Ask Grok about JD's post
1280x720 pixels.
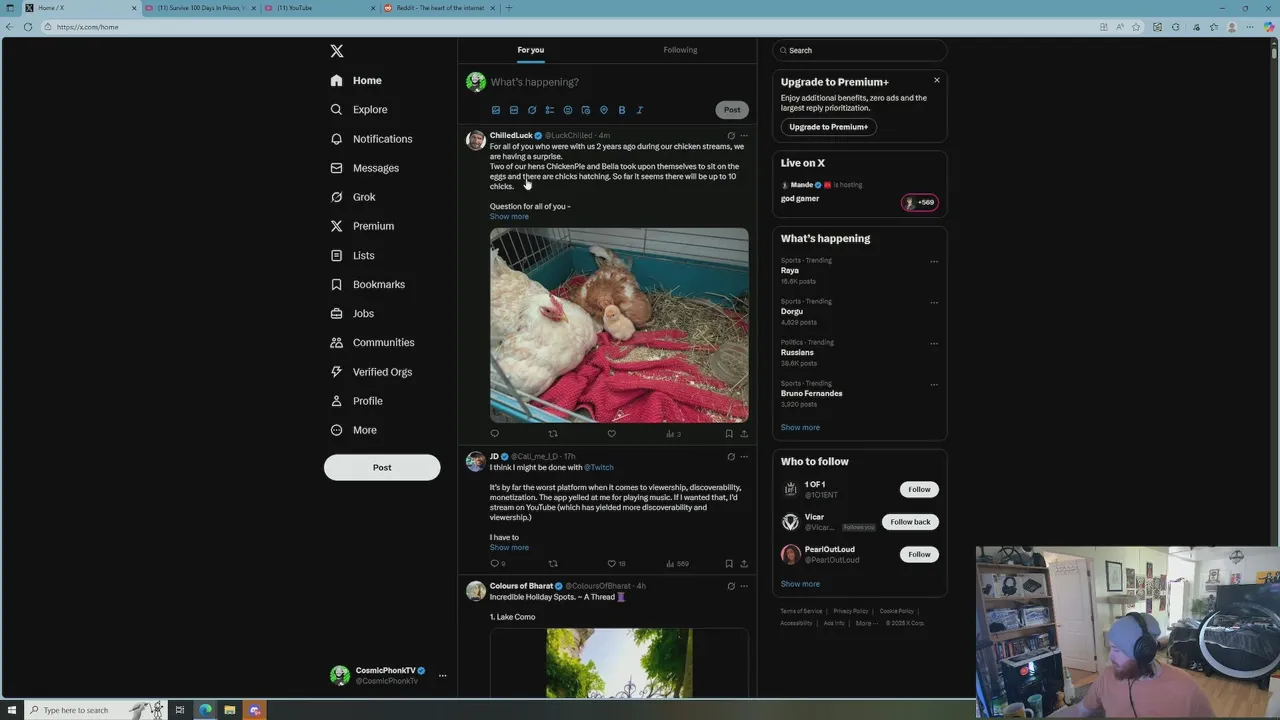[731, 457]
